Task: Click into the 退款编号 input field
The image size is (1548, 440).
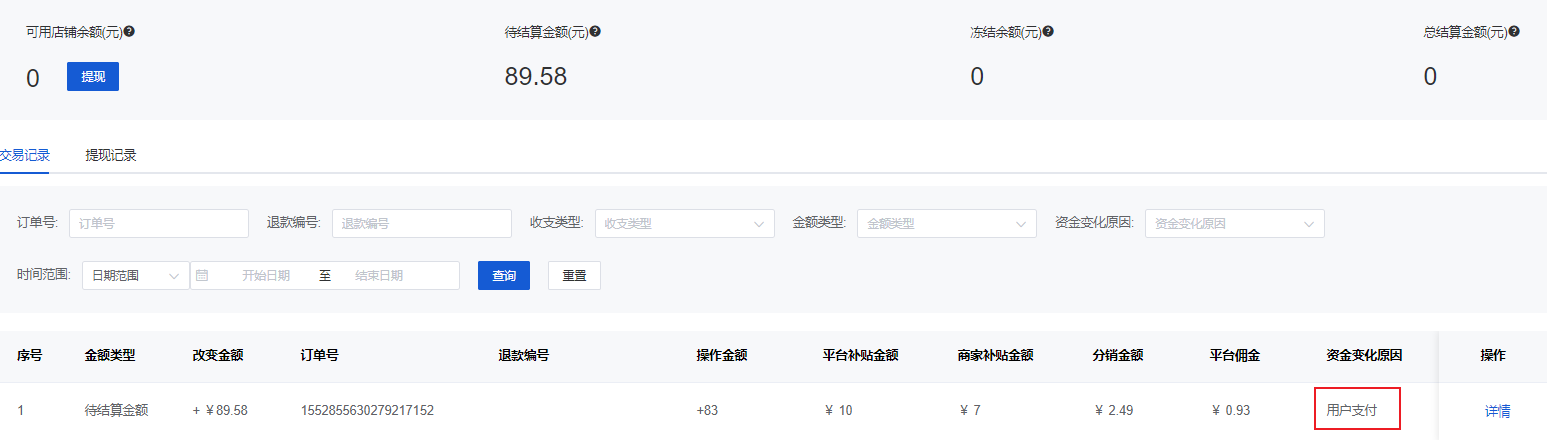Action: point(421,224)
